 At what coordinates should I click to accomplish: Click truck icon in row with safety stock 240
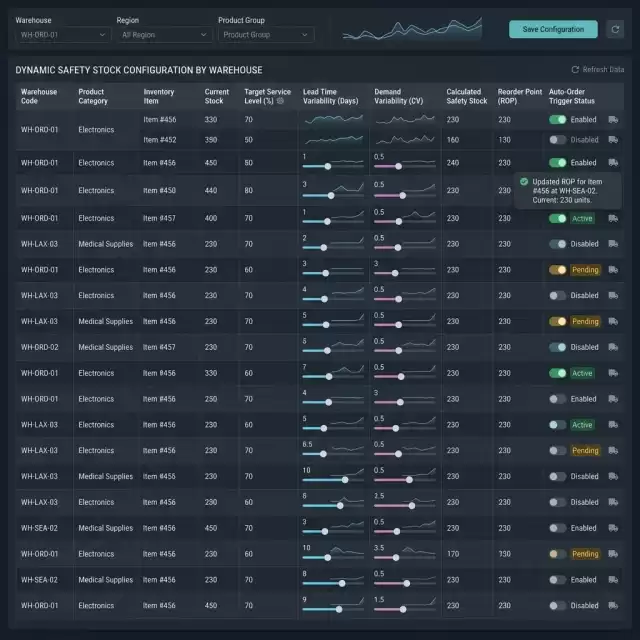coord(613,162)
